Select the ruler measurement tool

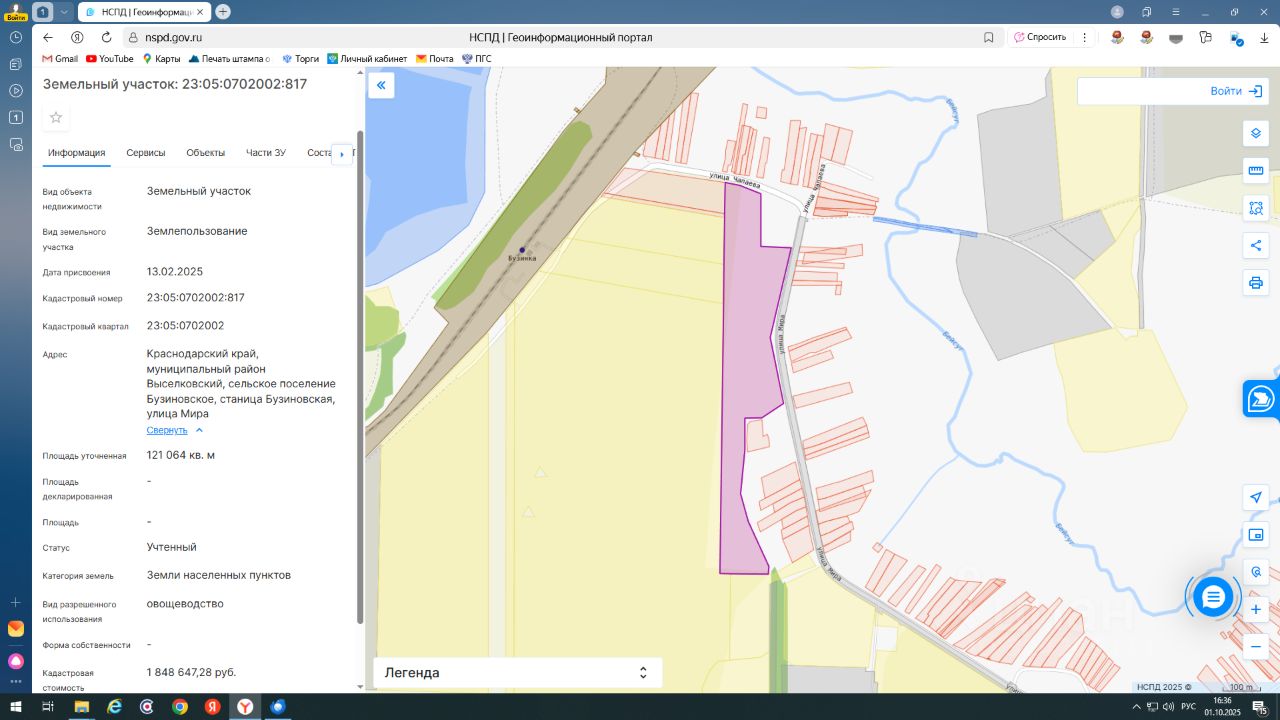(x=1256, y=171)
